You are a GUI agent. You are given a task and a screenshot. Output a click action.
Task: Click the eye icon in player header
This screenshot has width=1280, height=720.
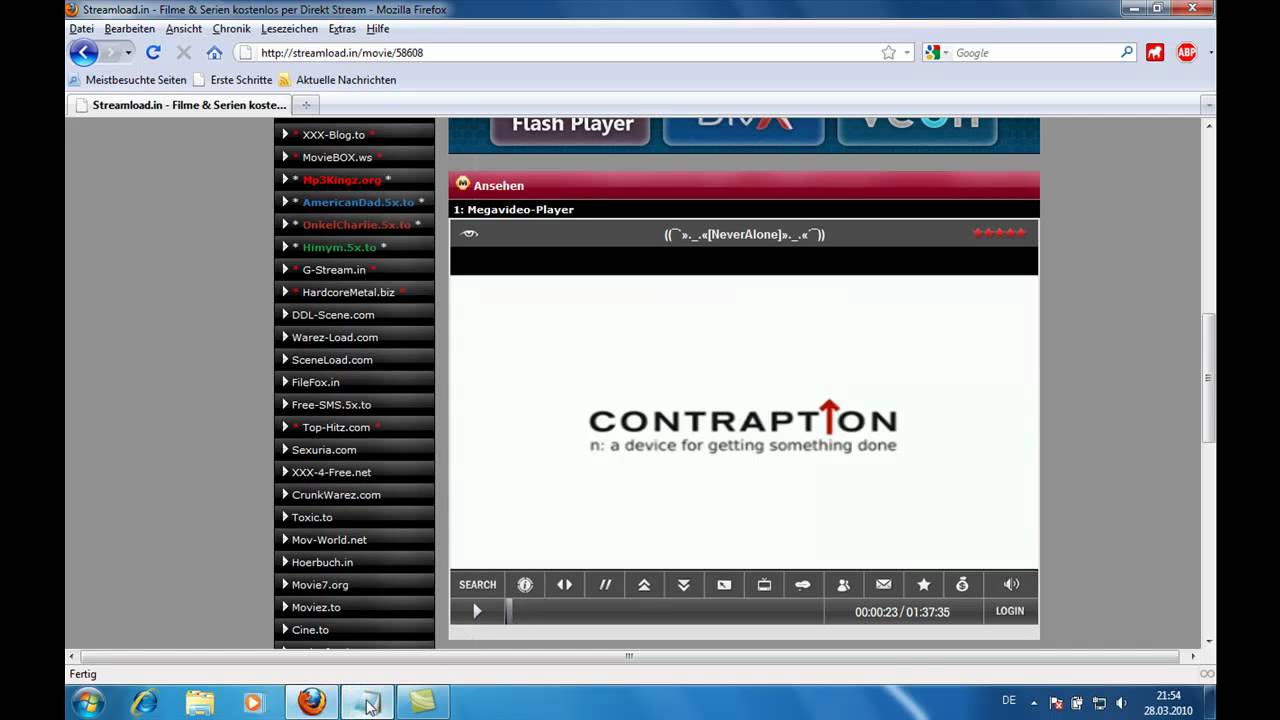[470, 234]
